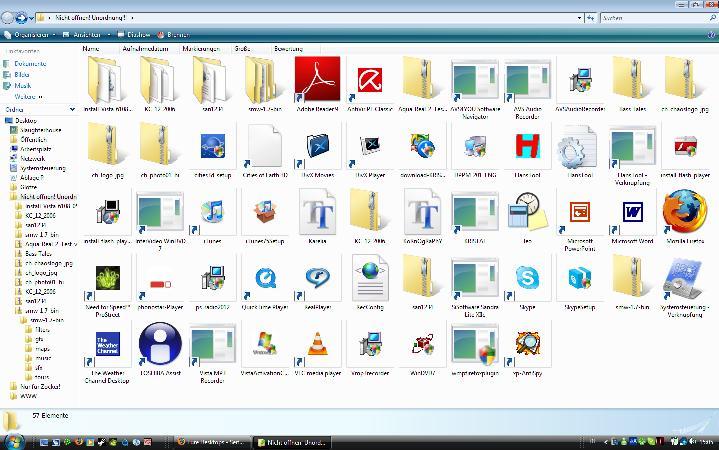Open the help icon on the toolbar
Image resolution: width=719 pixels, height=450 pixels.
click(x=712, y=34)
